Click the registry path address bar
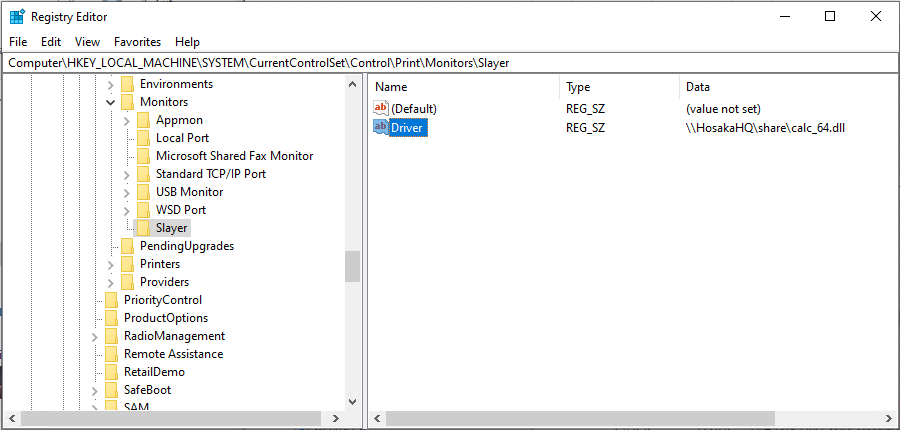 click(x=450, y=63)
